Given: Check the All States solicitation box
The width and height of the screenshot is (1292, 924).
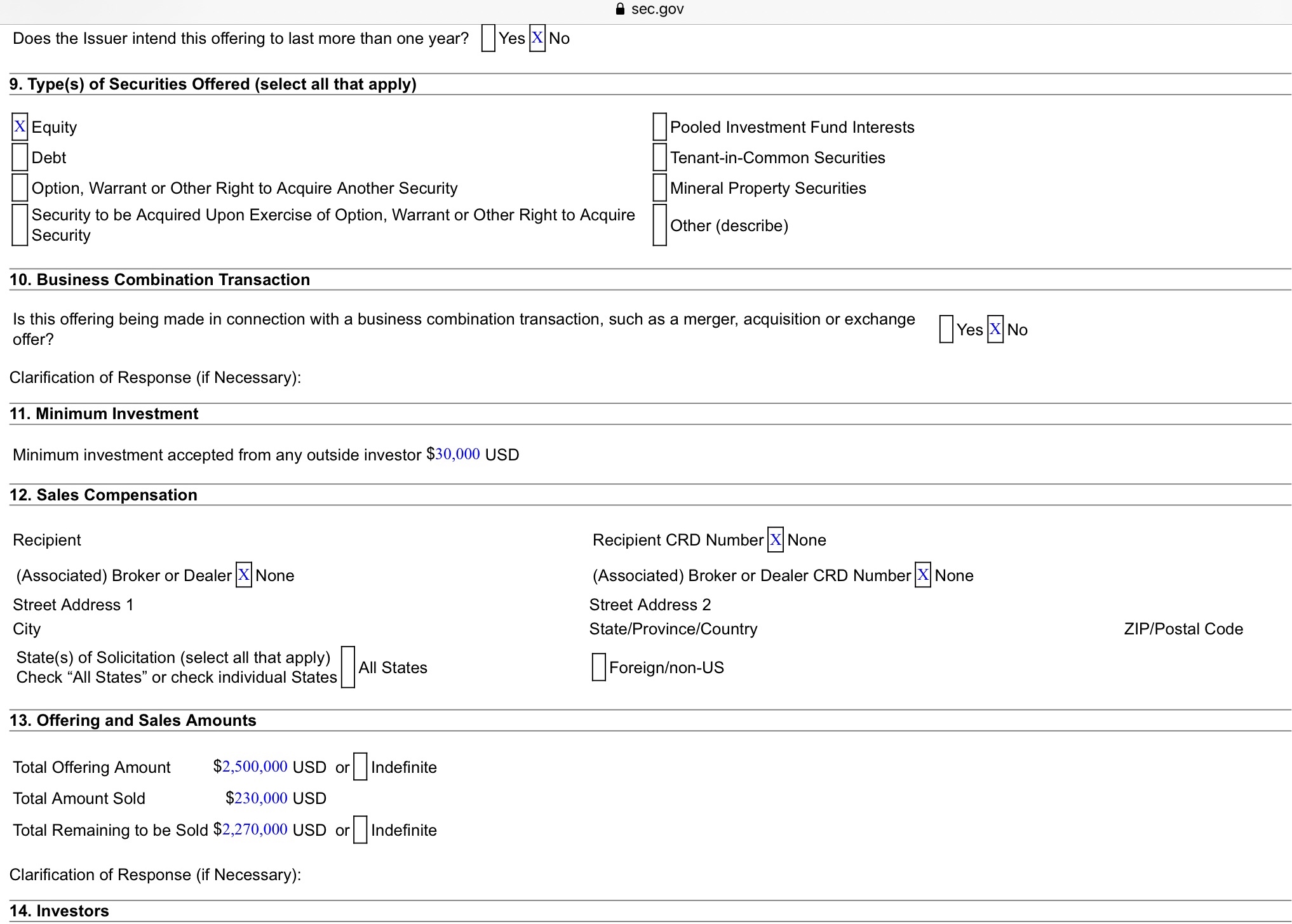Looking at the screenshot, I should (348, 667).
